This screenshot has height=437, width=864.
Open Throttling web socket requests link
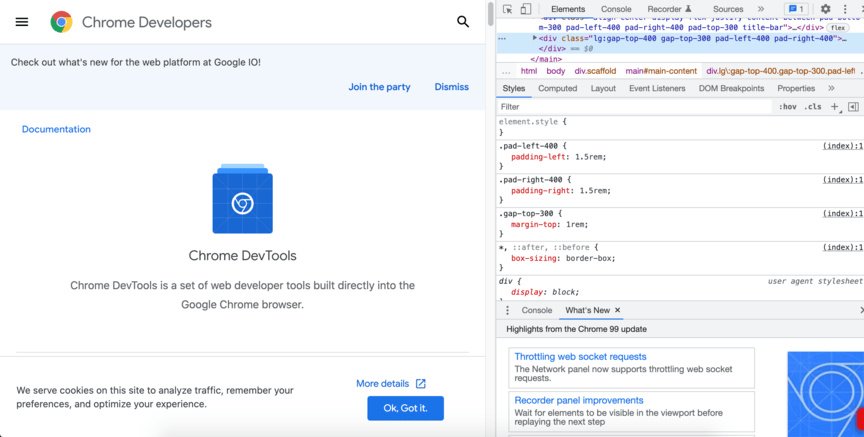580,357
